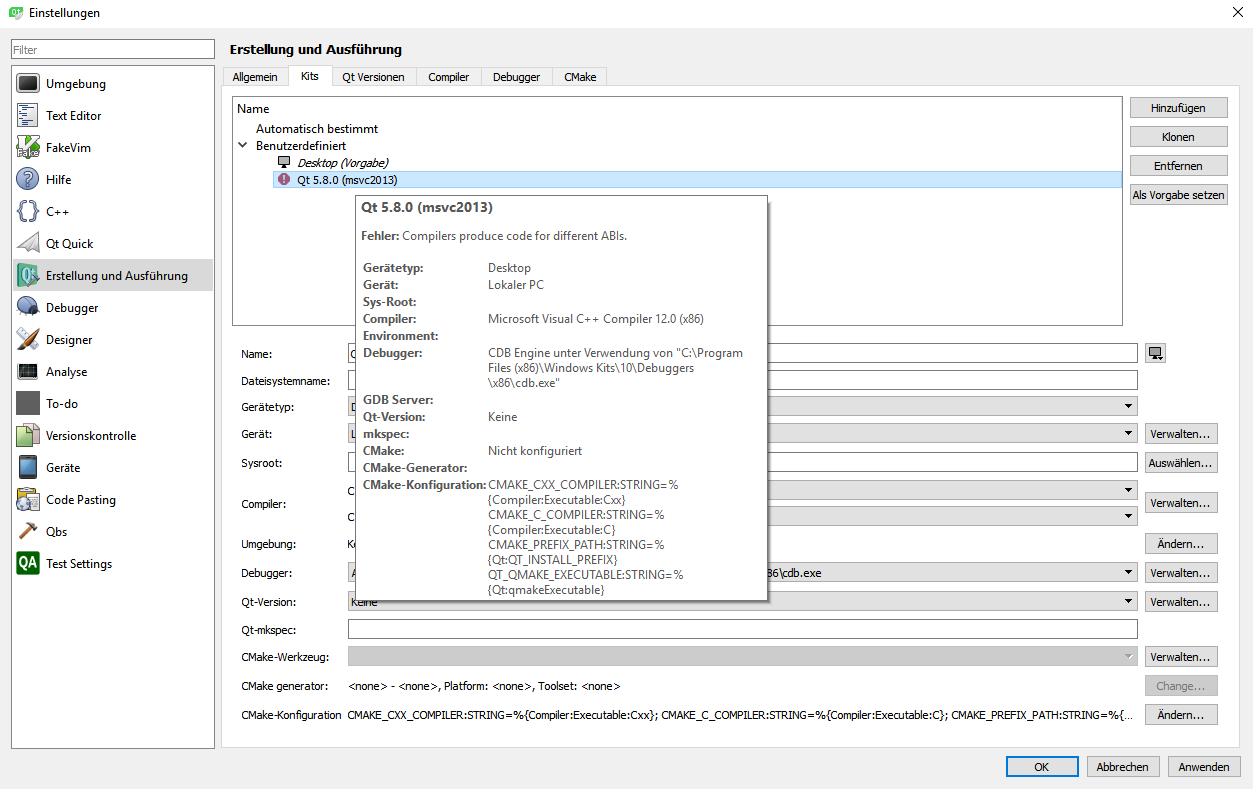Open the Versionskontrolle settings
Viewport: 1253px width, 789px height.
coord(90,436)
